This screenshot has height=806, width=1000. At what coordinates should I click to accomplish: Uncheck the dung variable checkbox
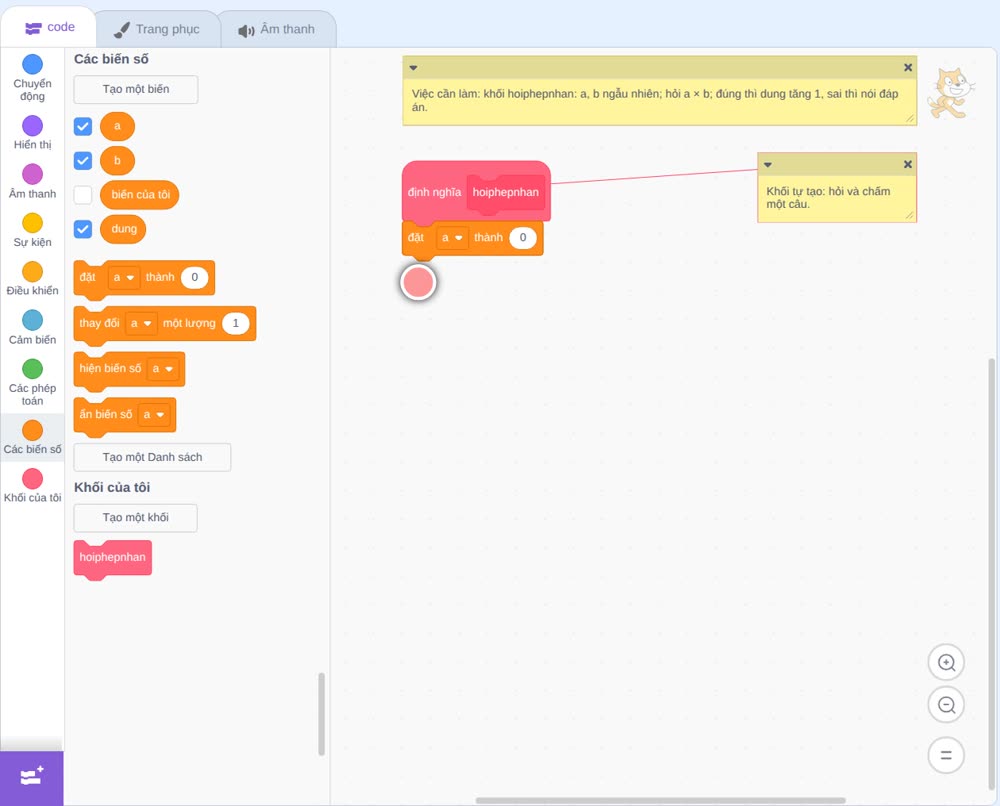[x=83, y=229]
